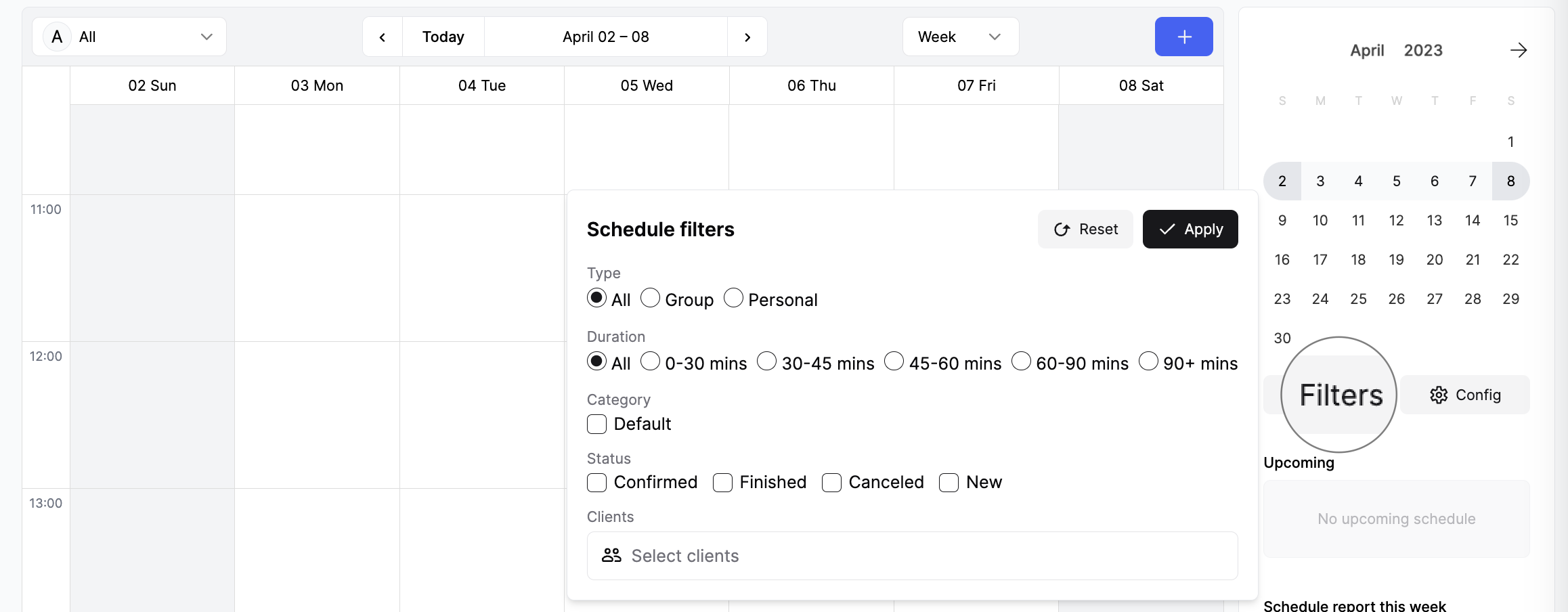
Task: Choose the 30-45 mins duration option
Action: point(766,362)
